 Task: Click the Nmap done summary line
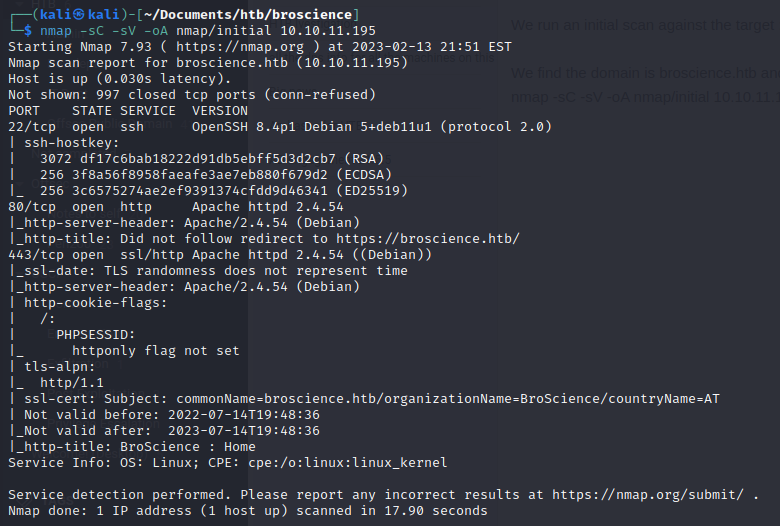(248, 511)
